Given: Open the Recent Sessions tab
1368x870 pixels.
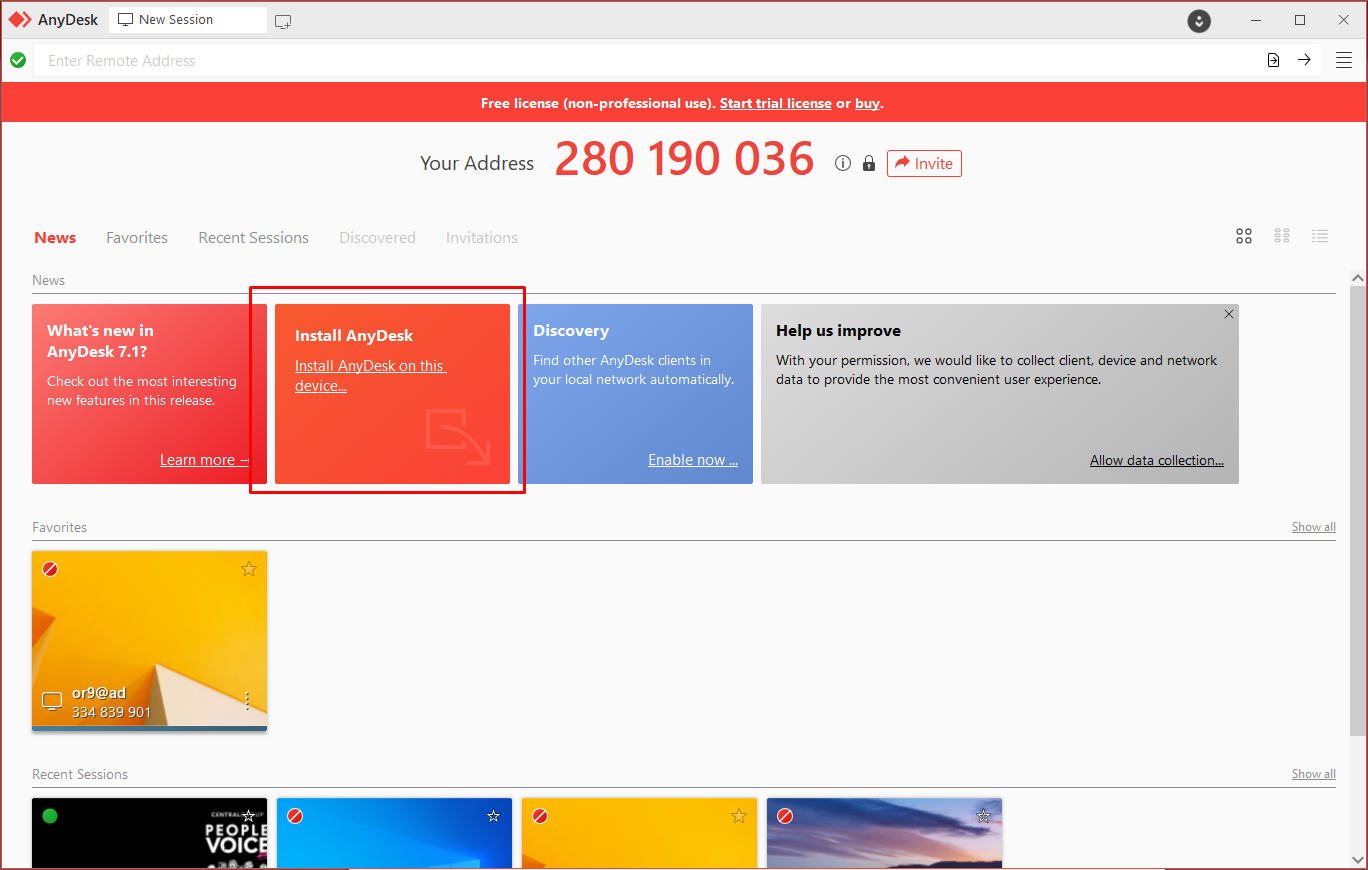Looking at the screenshot, I should [253, 237].
